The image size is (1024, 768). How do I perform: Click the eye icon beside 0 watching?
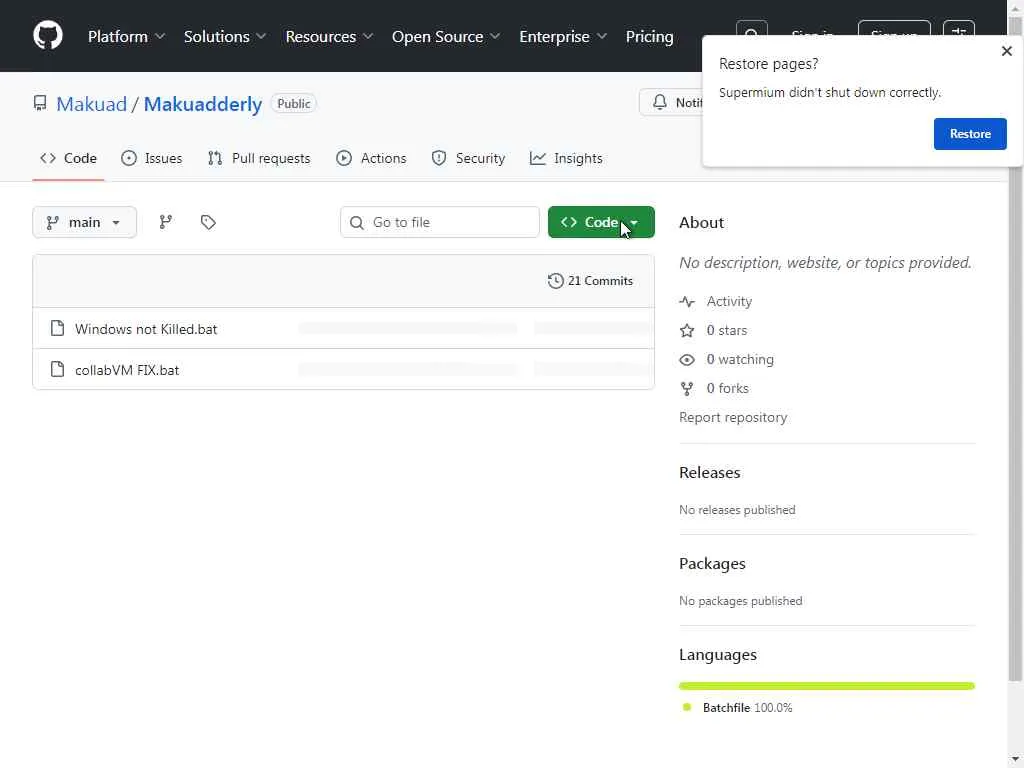tap(687, 360)
